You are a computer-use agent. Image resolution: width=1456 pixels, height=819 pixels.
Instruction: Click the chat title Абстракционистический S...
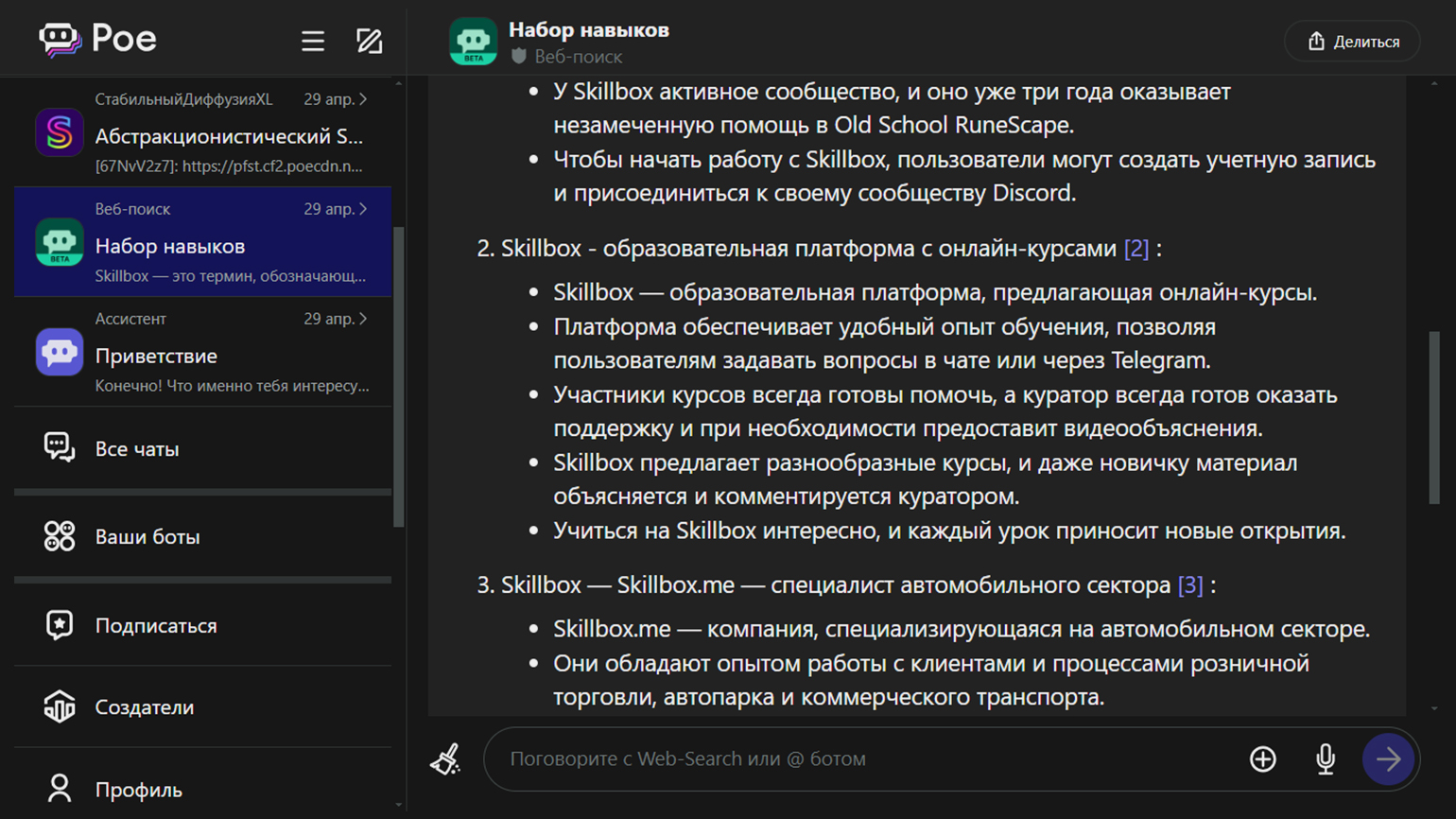[229, 136]
